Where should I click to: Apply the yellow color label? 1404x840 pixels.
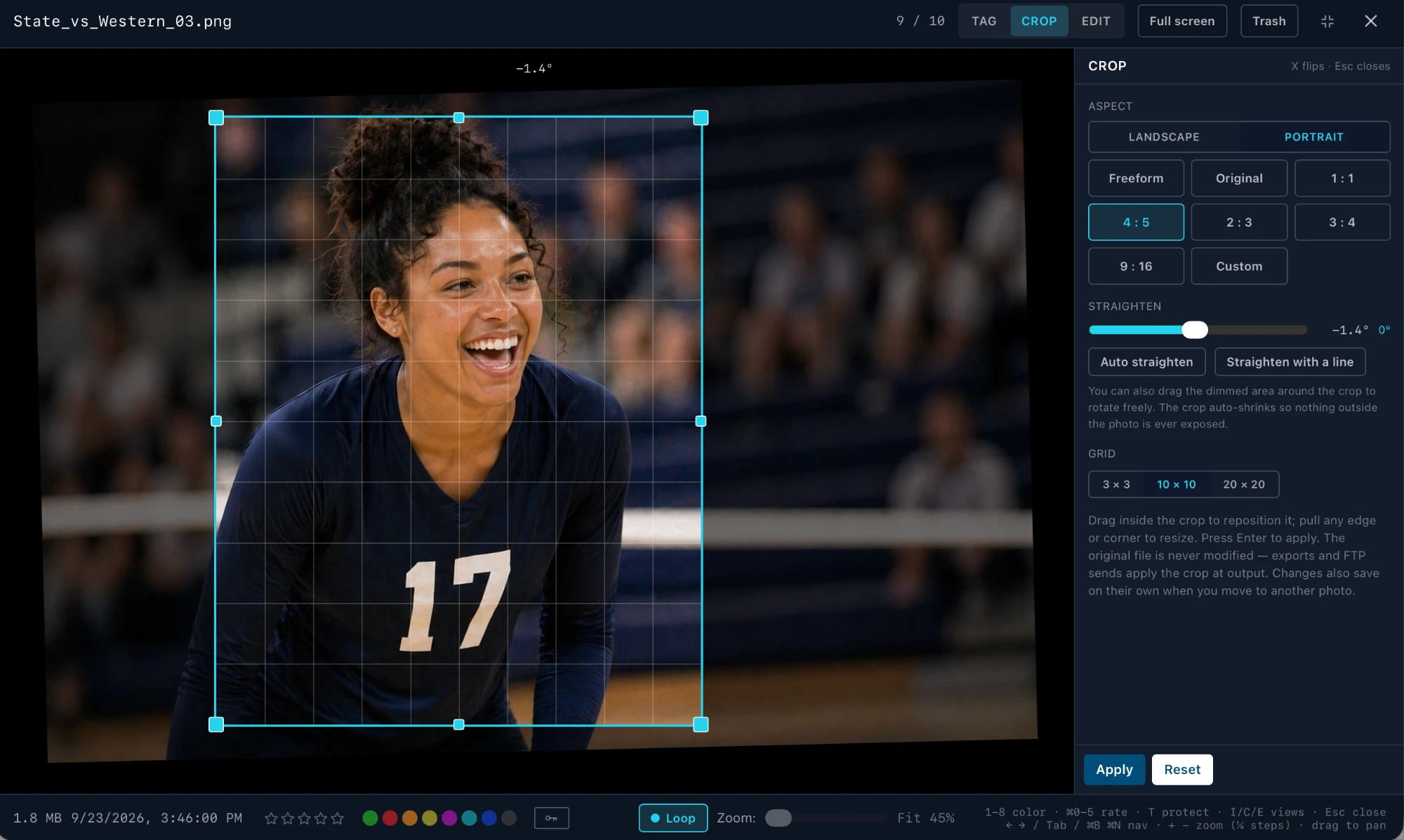coord(430,818)
